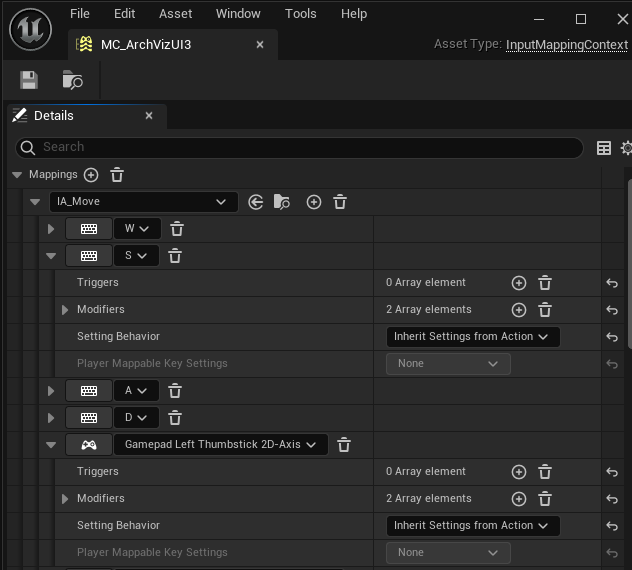
Task: Open the A key dropdown
Action: (x=136, y=391)
